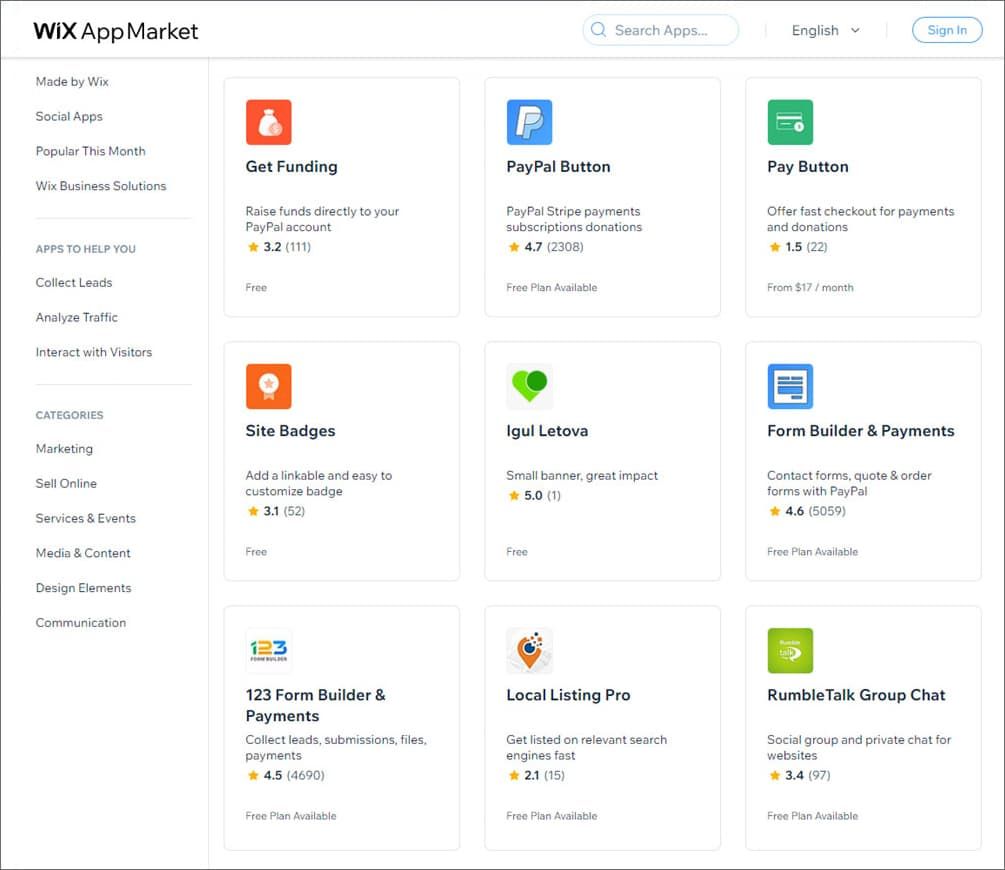Screen dimensions: 1005x870
Task: Select Analyze Traffic in sidebar
Action: (77, 317)
